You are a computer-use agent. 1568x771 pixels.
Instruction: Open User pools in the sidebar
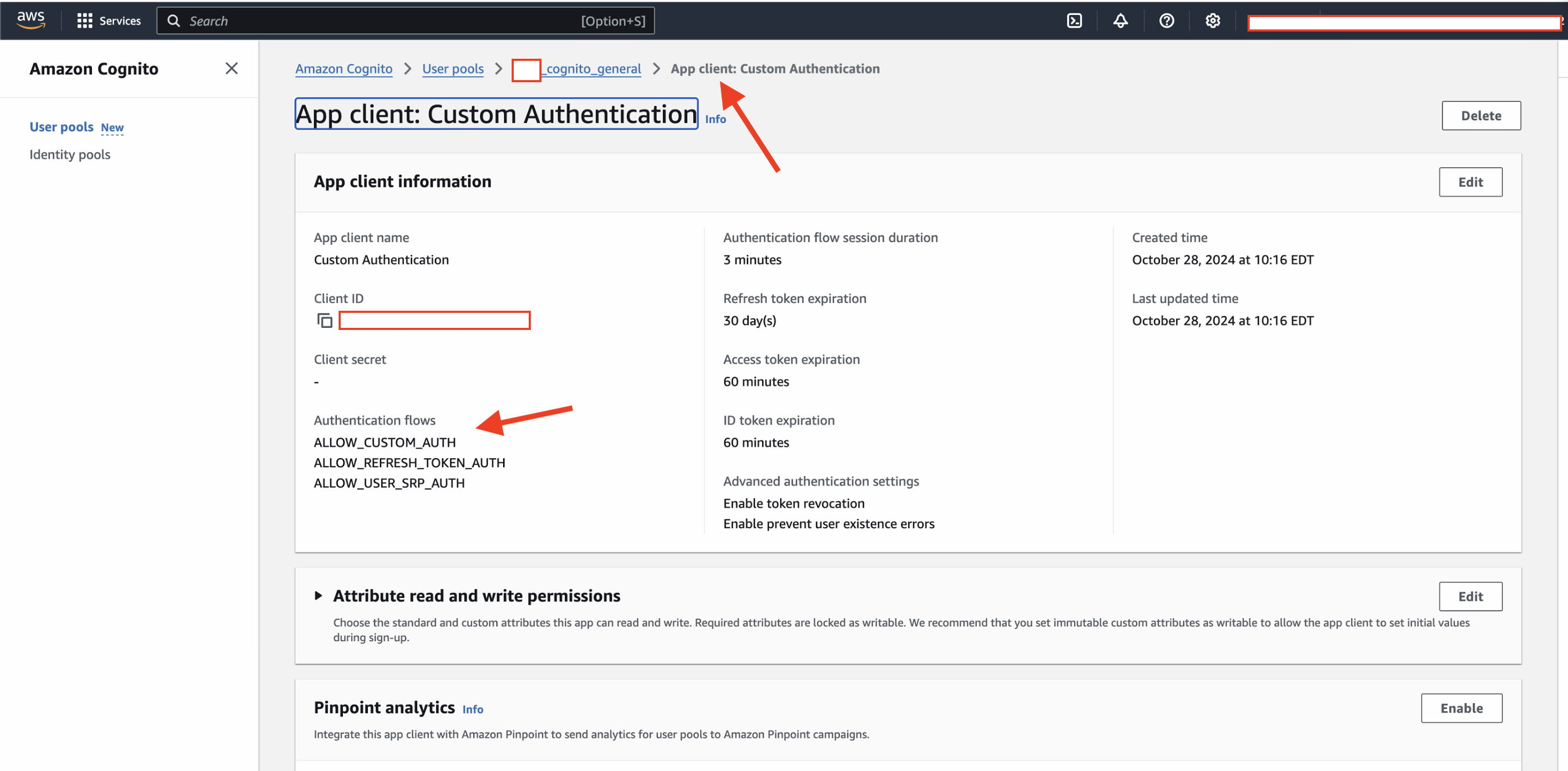click(61, 127)
